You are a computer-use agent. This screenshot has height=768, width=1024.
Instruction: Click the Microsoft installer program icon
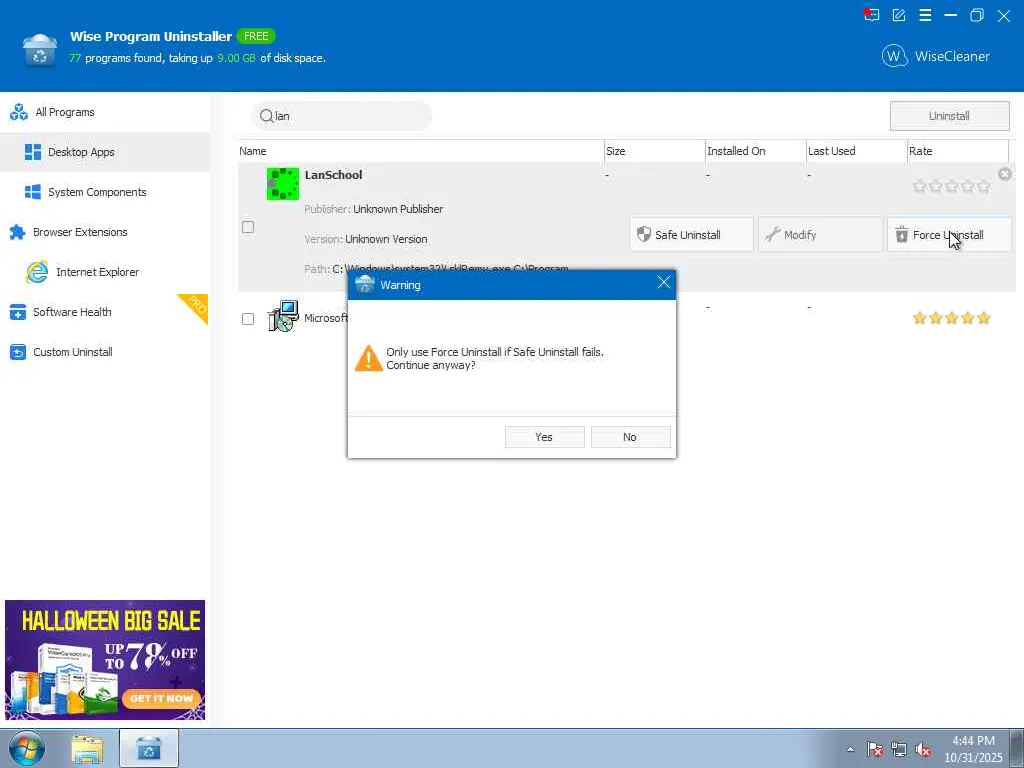point(283,316)
